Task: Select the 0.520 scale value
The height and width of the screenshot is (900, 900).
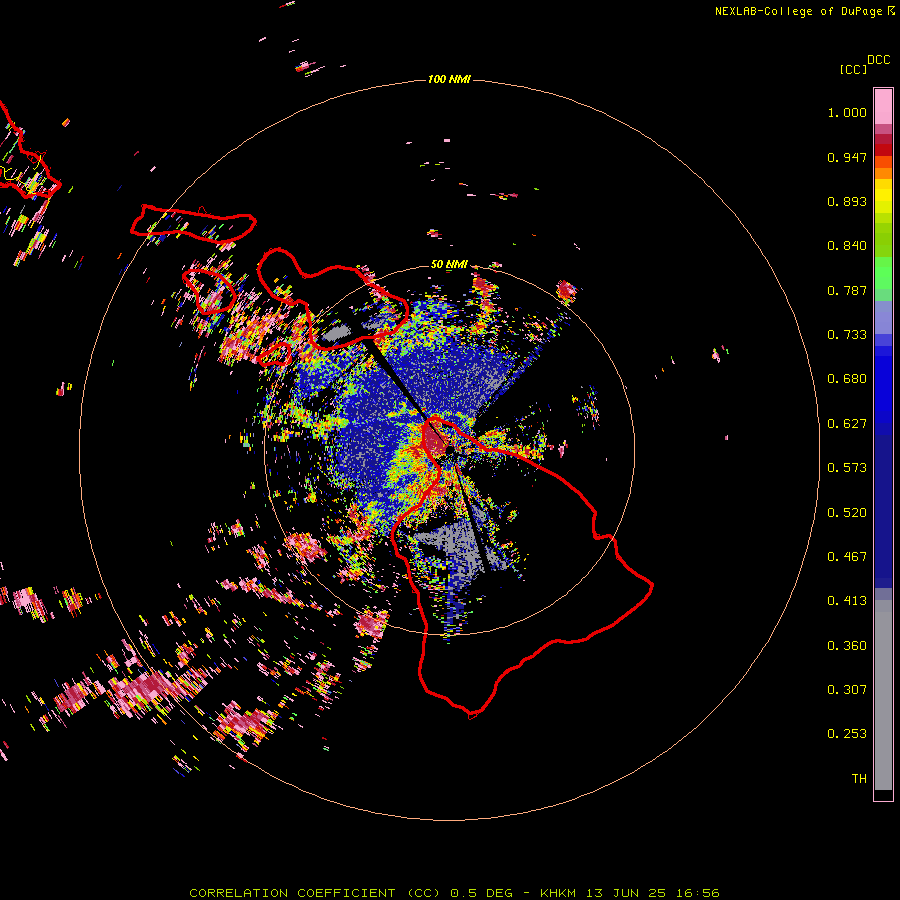Action: click(847, 513)
